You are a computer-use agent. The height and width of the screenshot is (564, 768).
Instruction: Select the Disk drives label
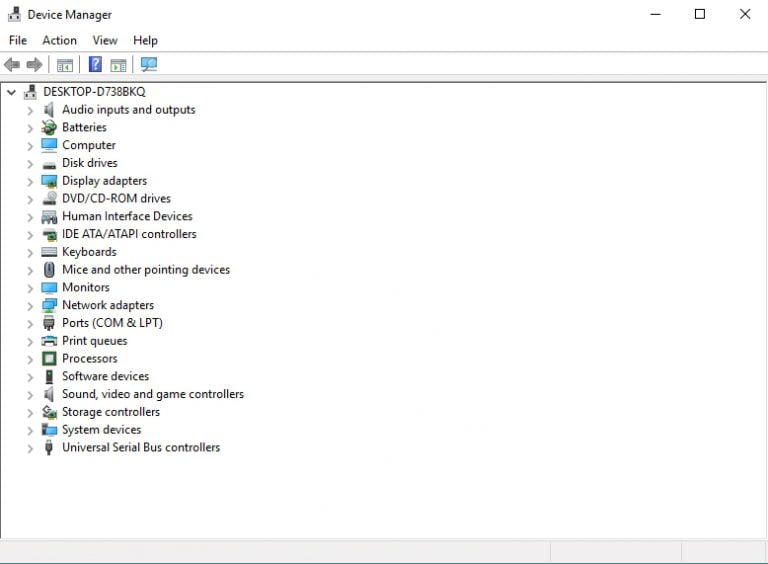tap(89, 163)
